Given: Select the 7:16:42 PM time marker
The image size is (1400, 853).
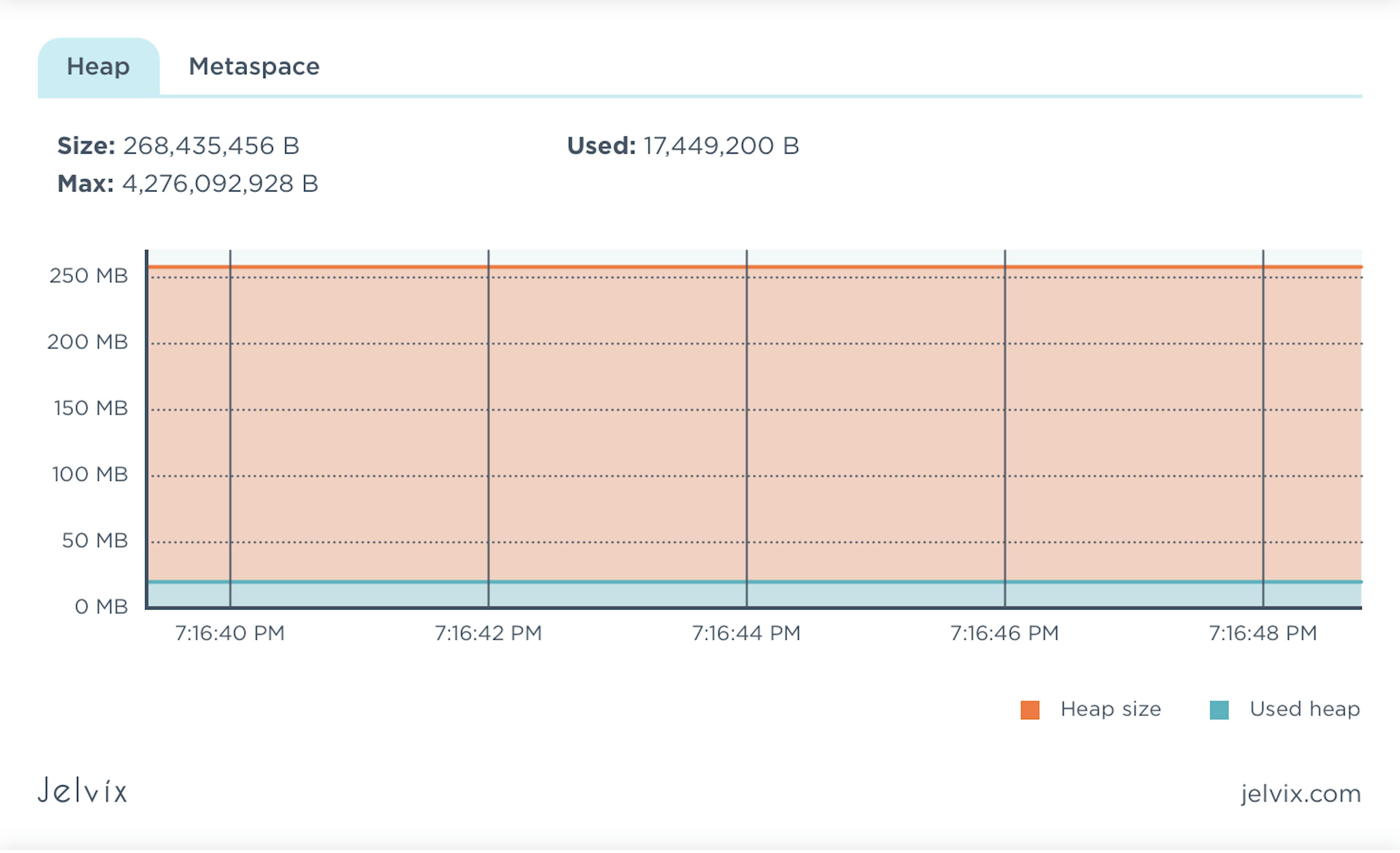Looking at the screenshot, I should coord(489,633).
